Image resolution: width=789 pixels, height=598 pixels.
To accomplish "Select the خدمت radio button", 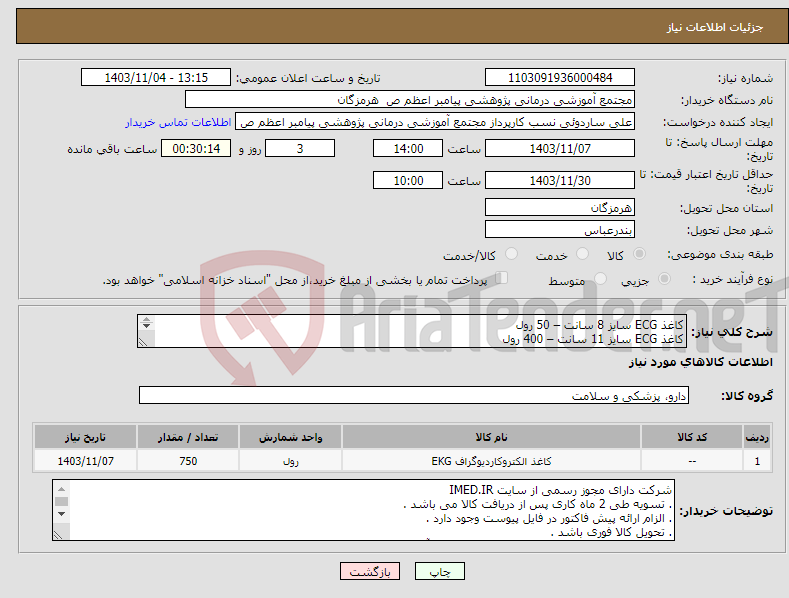I will [583, 254].
